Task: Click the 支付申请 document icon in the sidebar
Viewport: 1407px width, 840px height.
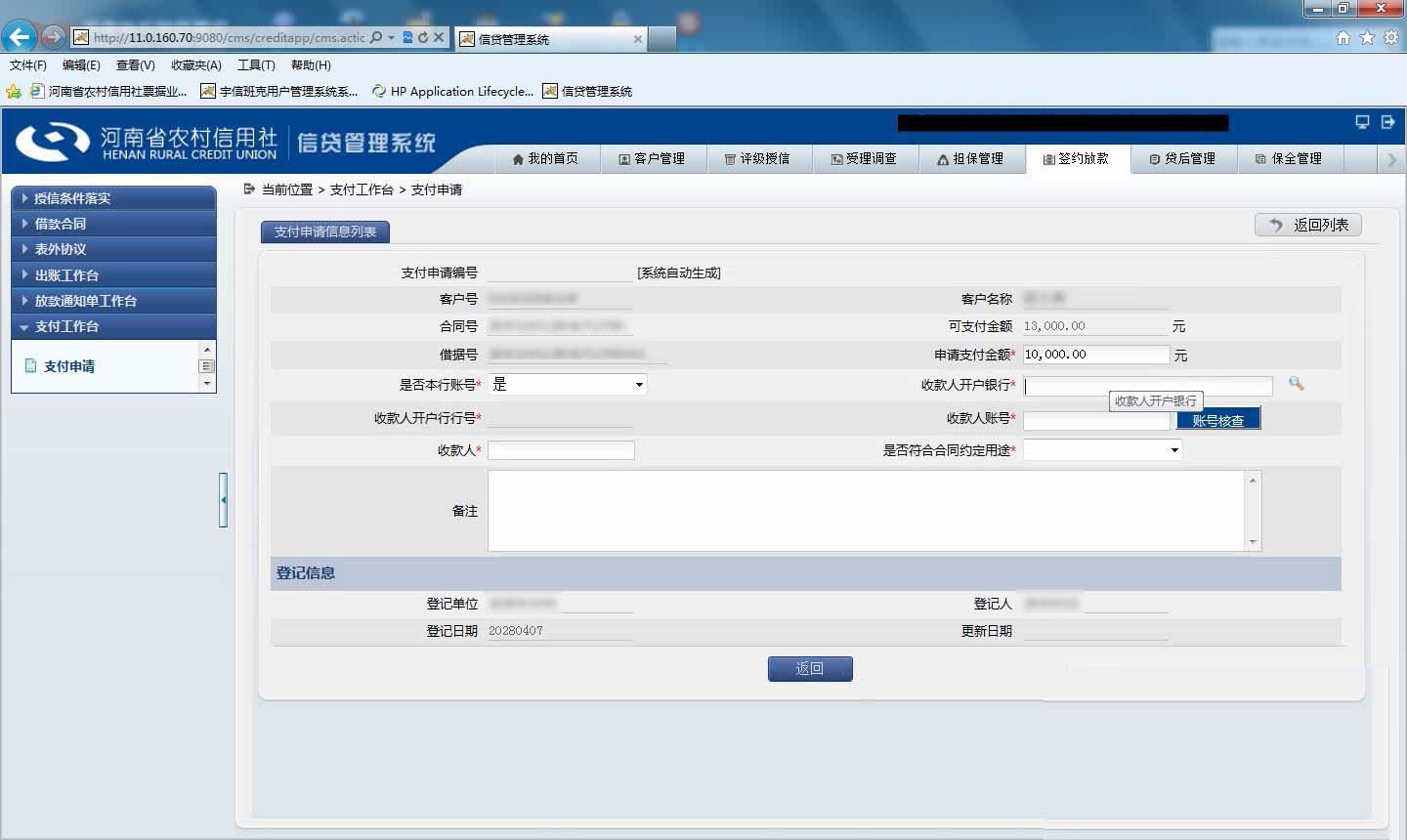Action: [x=30, y=366]
